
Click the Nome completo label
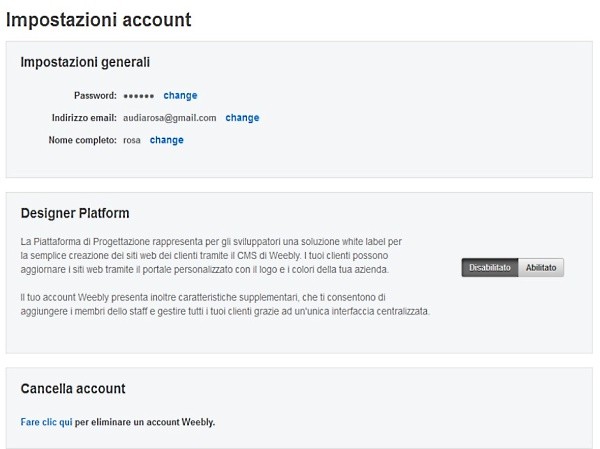[x=82, y=140]
